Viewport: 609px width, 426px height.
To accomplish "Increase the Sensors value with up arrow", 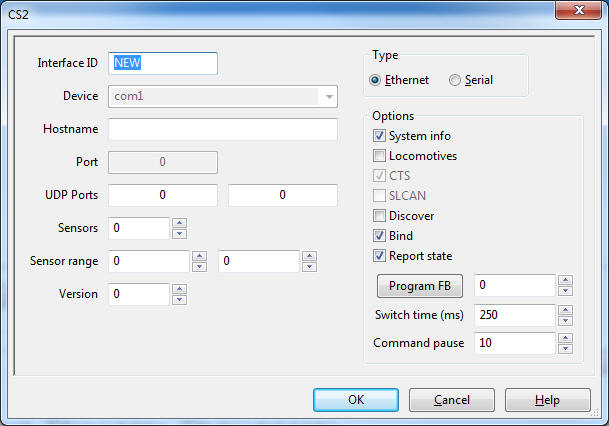I will [x=179, y=223].
